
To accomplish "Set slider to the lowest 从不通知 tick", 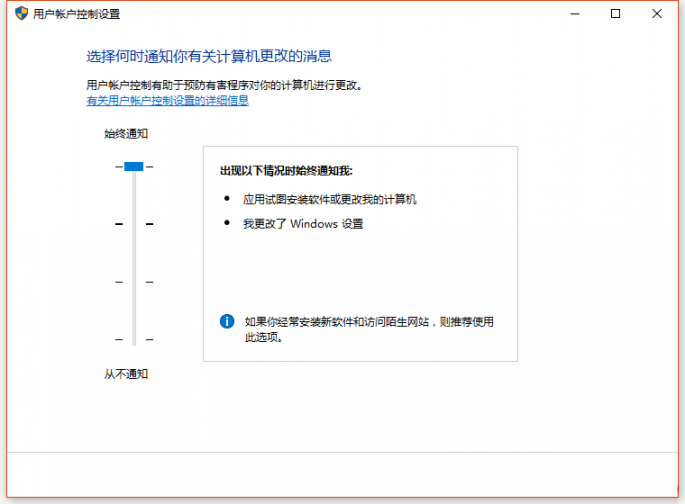I will point(134,339).
